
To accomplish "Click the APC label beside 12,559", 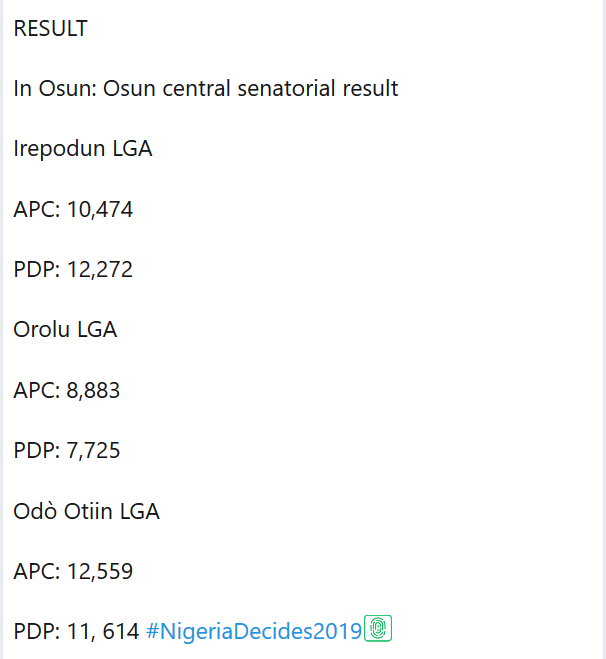I will coord(34,572).
